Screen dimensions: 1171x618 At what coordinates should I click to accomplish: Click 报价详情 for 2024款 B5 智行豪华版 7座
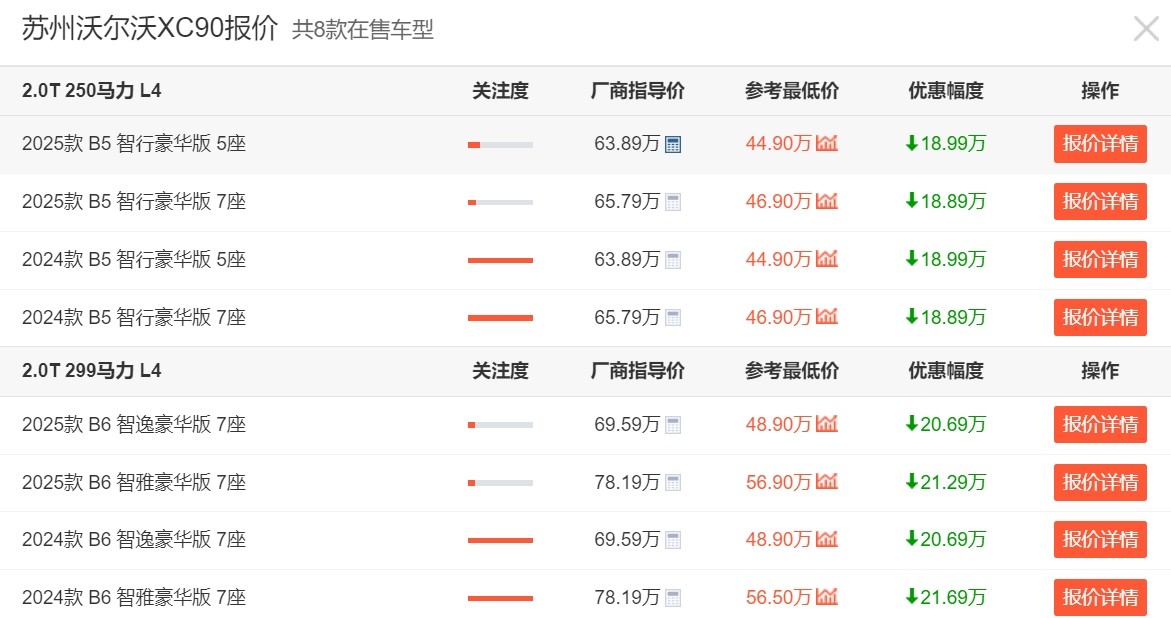click(1100, 317)
